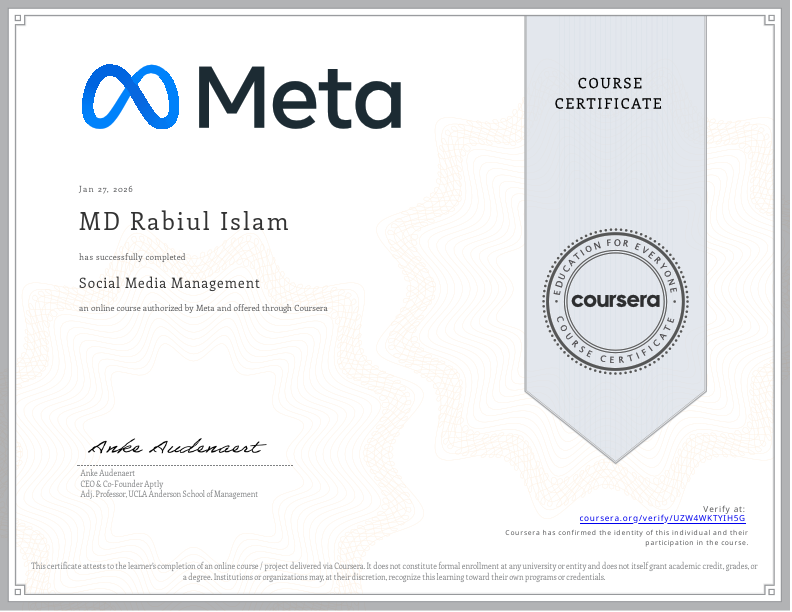Open the coursera.org/verify/UZW4WKTYIH5G link
Screen dimensions: 792x612
tap(662, 518)
